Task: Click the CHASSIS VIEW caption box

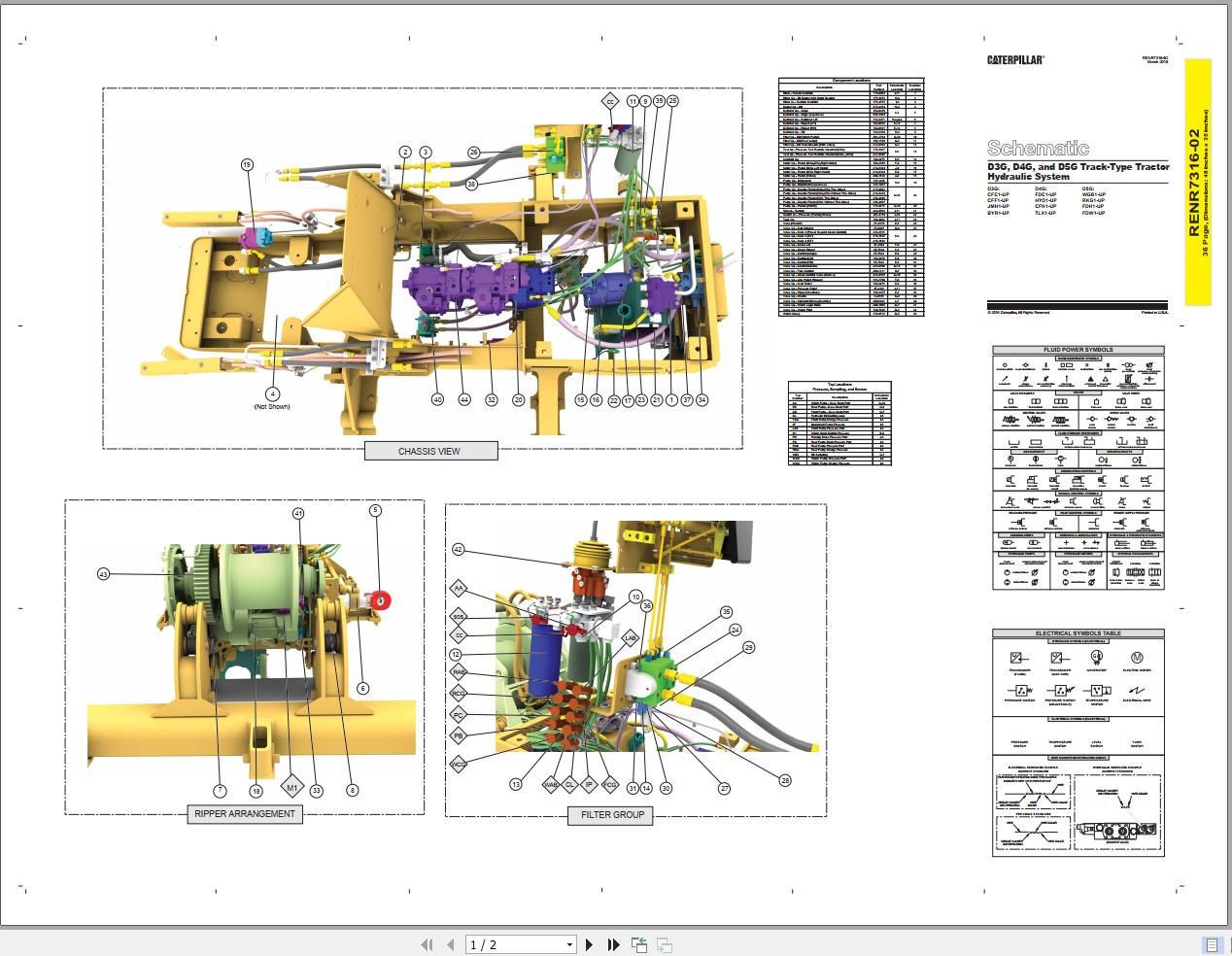Action: 430,451
